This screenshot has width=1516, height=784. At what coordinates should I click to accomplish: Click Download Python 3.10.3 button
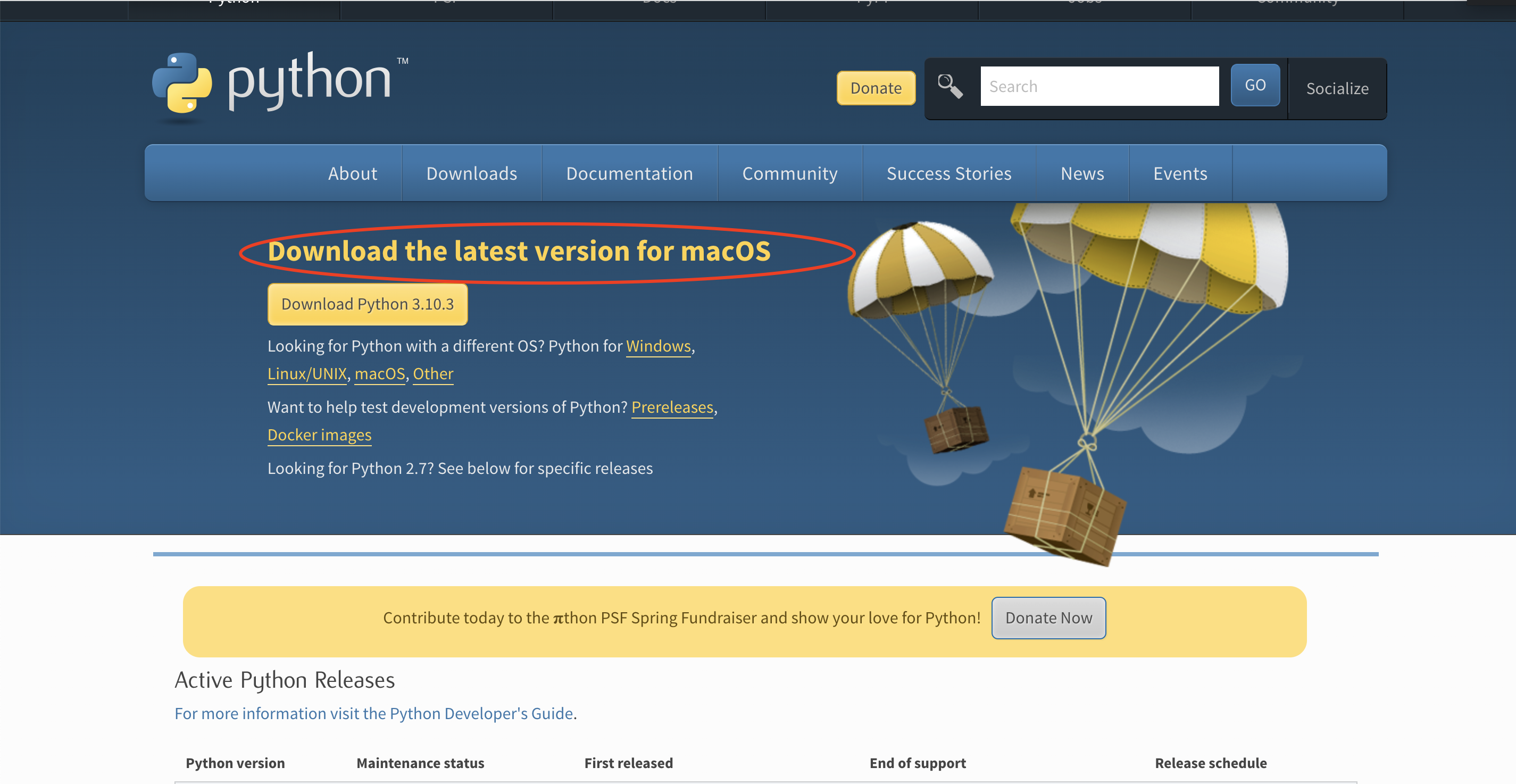[x=367, y=304]
